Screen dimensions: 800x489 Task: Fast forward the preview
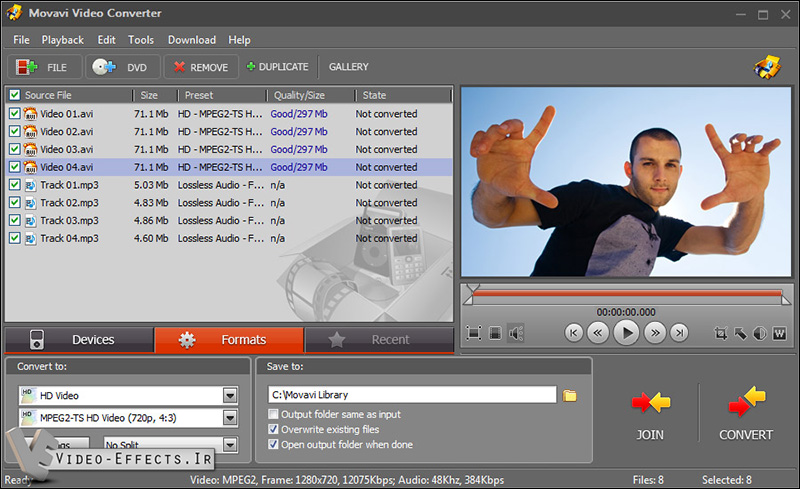655,333
